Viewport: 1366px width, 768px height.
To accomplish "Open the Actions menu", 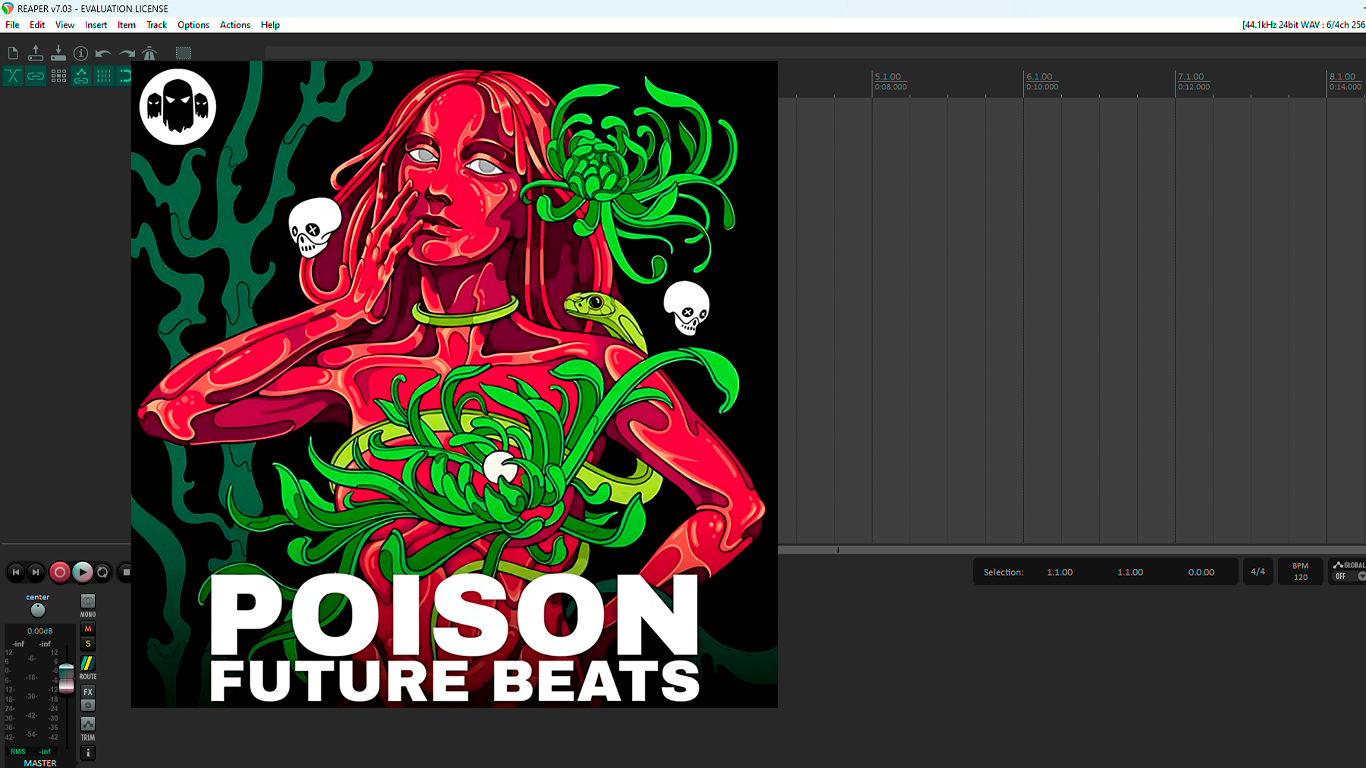I will (x=235, y=25).
